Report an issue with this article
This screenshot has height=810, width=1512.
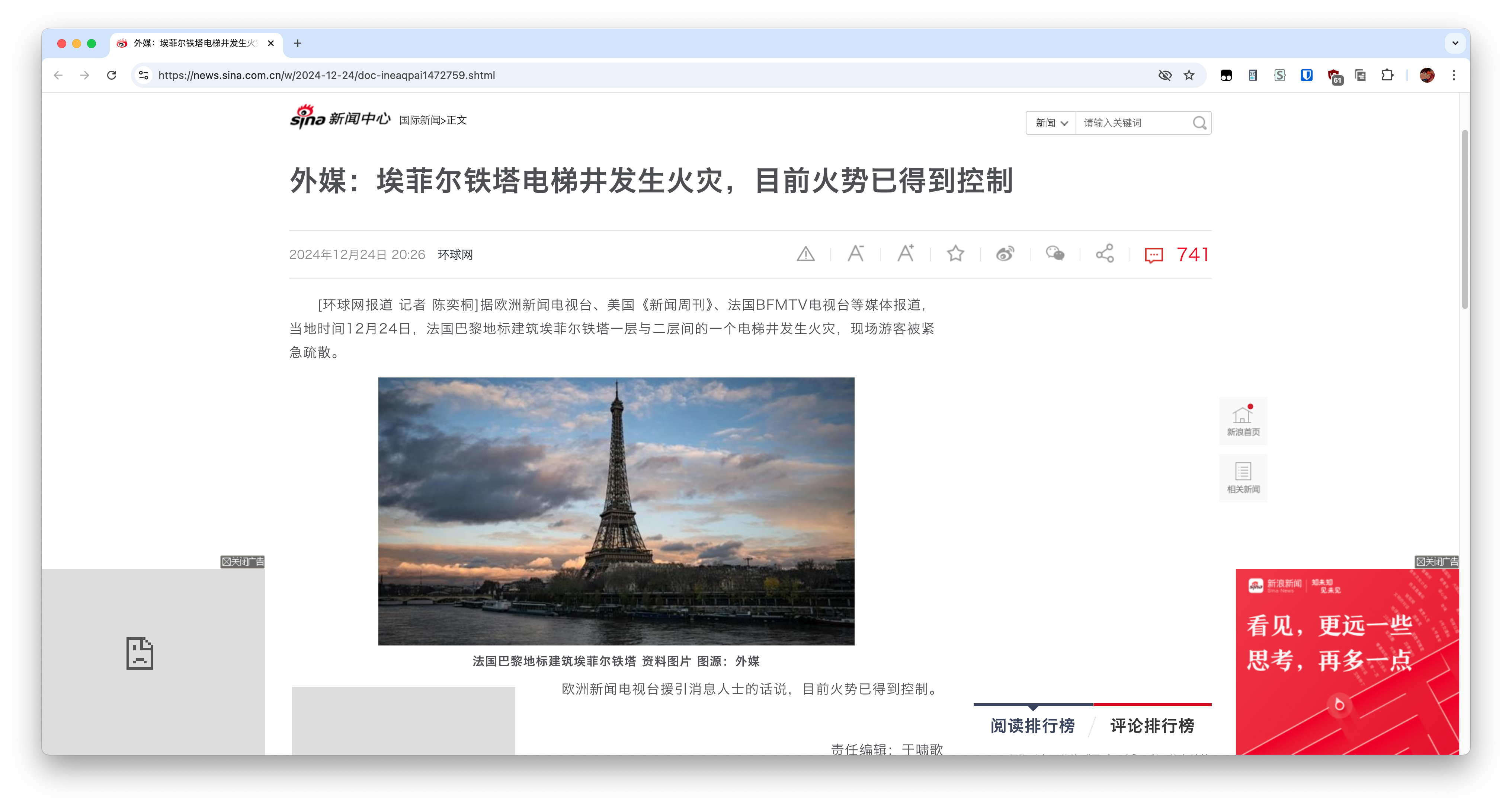pos(806,254)
